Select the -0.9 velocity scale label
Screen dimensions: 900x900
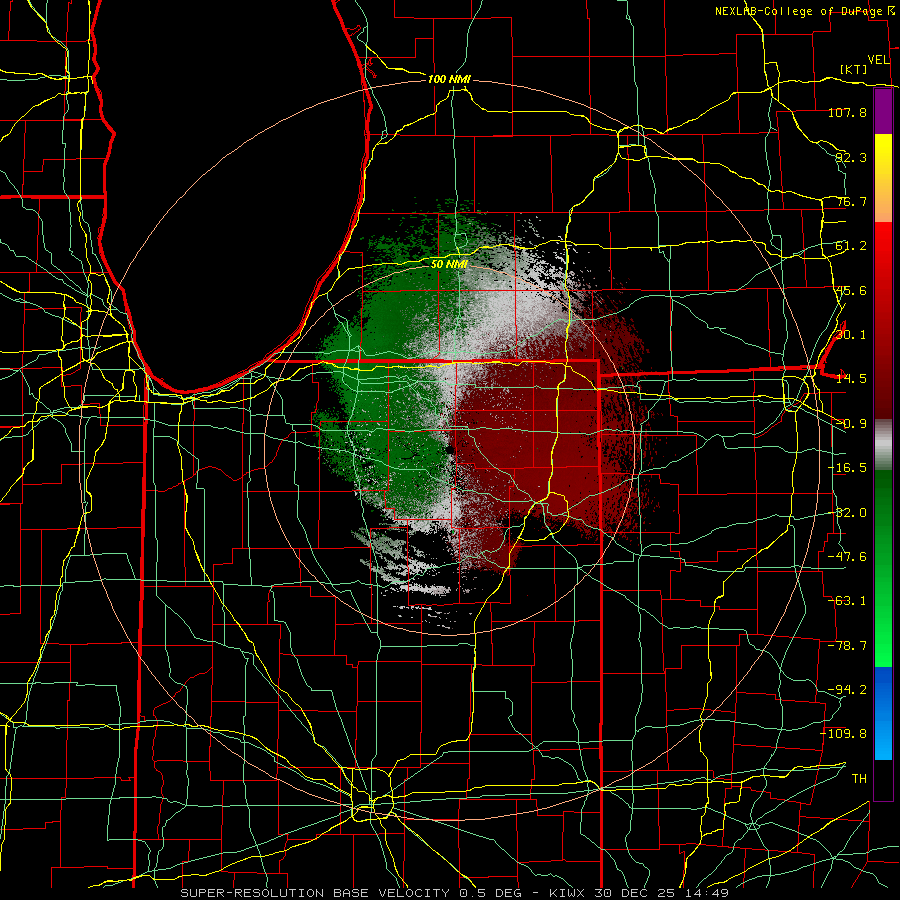(851, 424)
